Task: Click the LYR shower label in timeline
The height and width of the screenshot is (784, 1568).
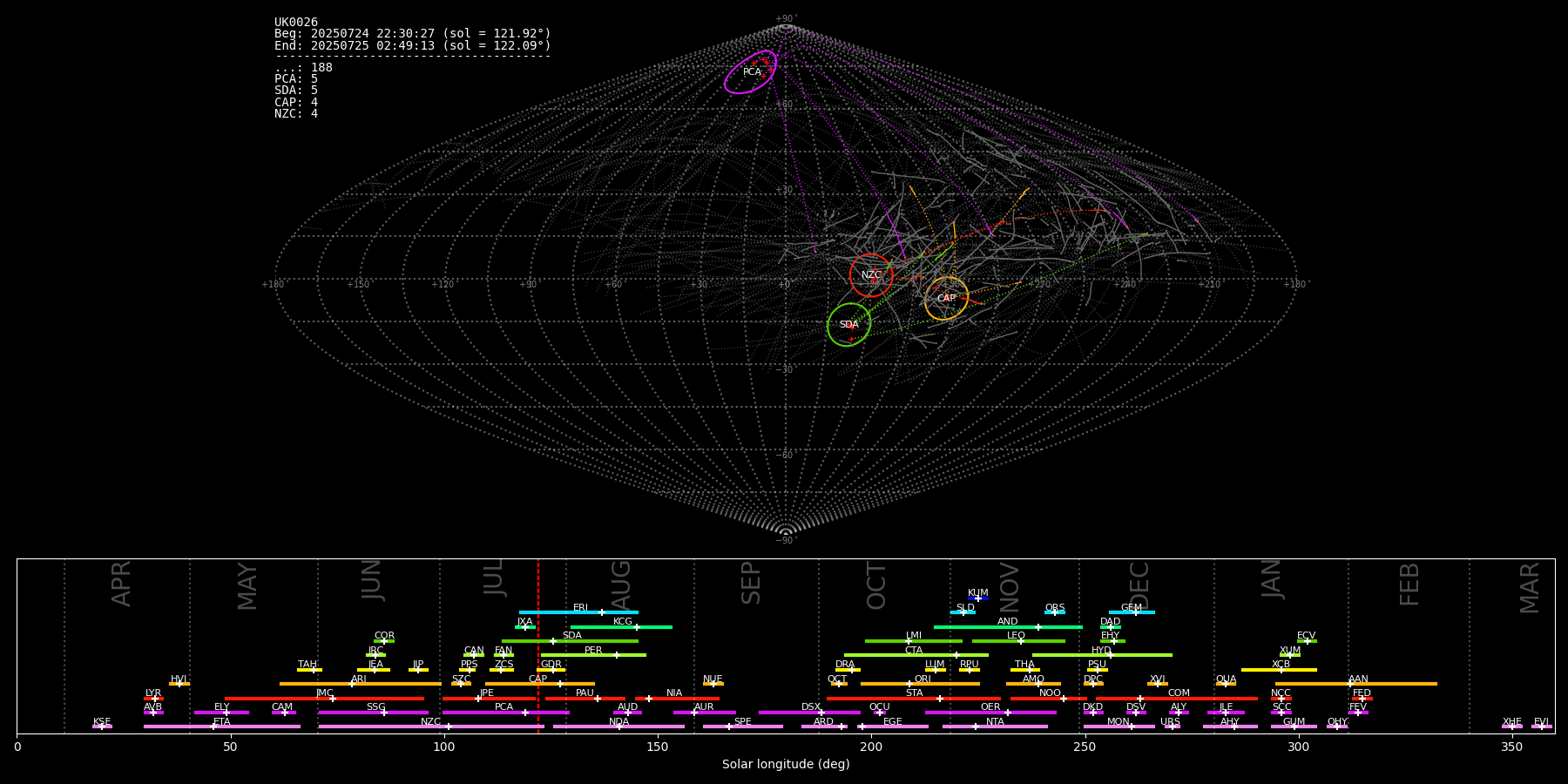Action: pyautogui.click(x=153, y=693)
